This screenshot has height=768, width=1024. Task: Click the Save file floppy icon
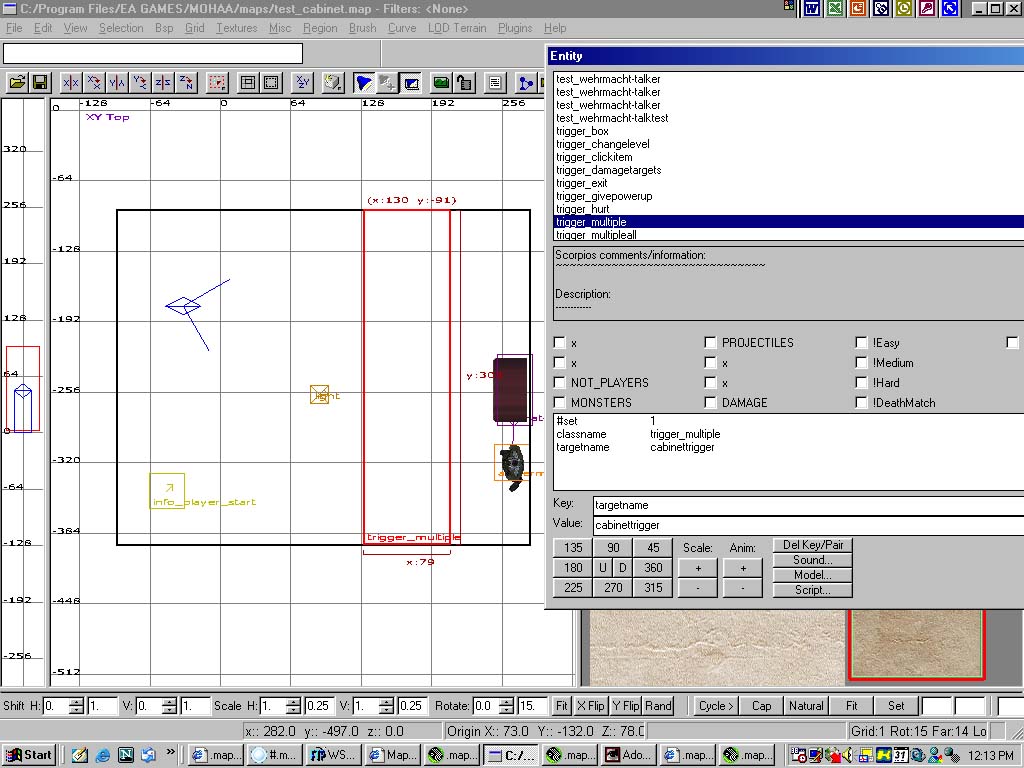40,82
